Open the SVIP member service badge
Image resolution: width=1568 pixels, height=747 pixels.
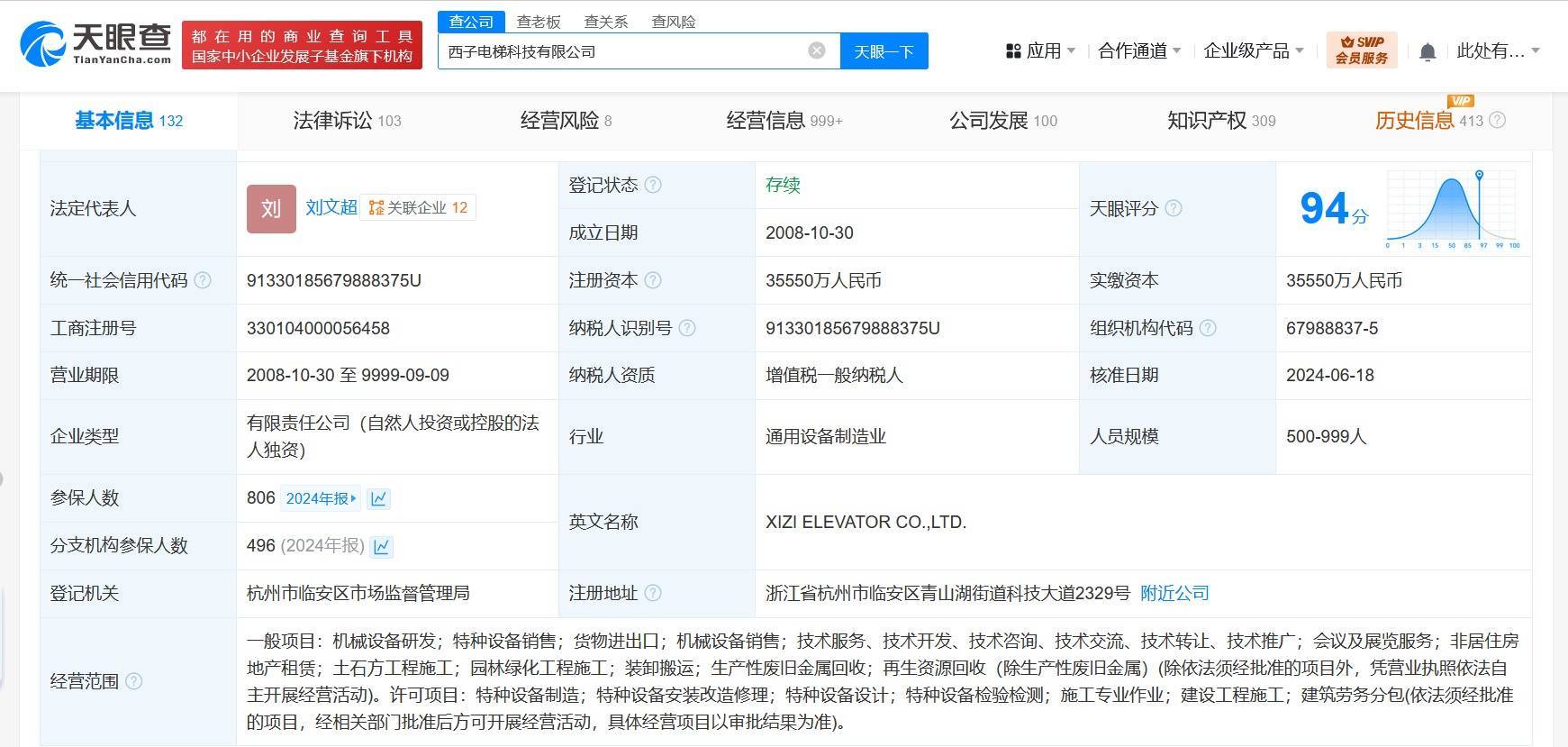tap(1361, 50)
